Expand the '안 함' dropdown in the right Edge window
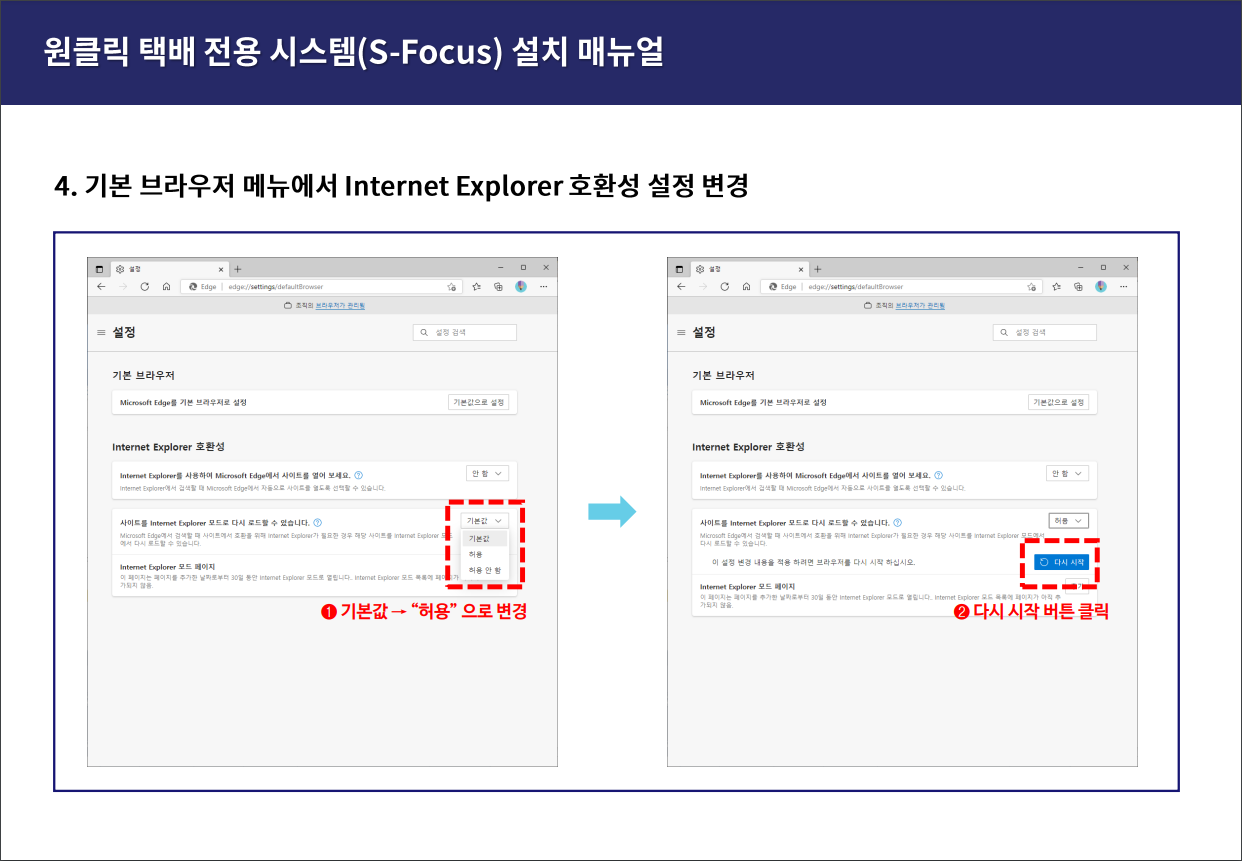The image size is (1242, 861). coord(1068,473)
